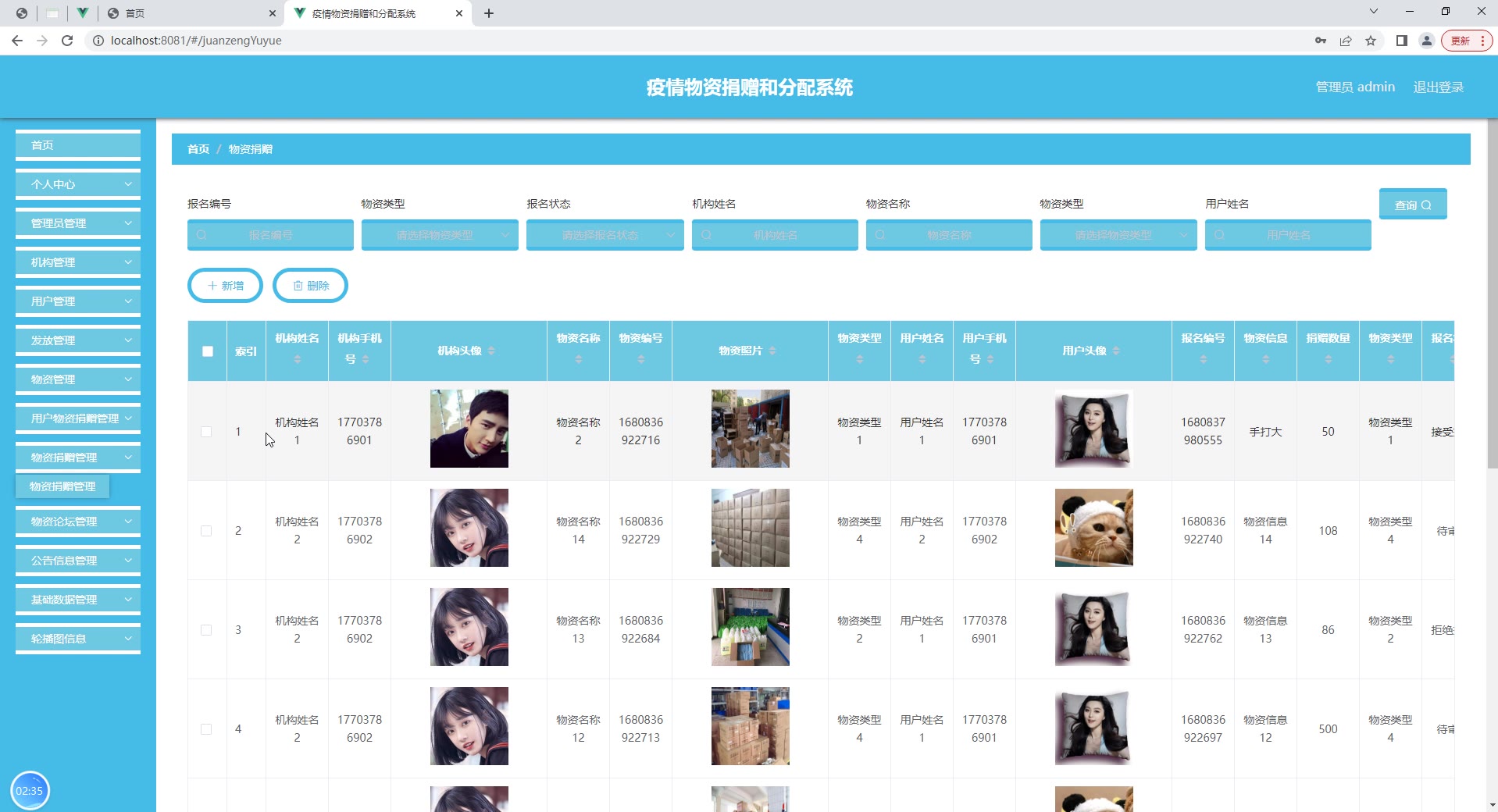Open browser profile avatar icon
Image resolution: width=1498 pixels, height=812 pixels.
click(1427, 41)
